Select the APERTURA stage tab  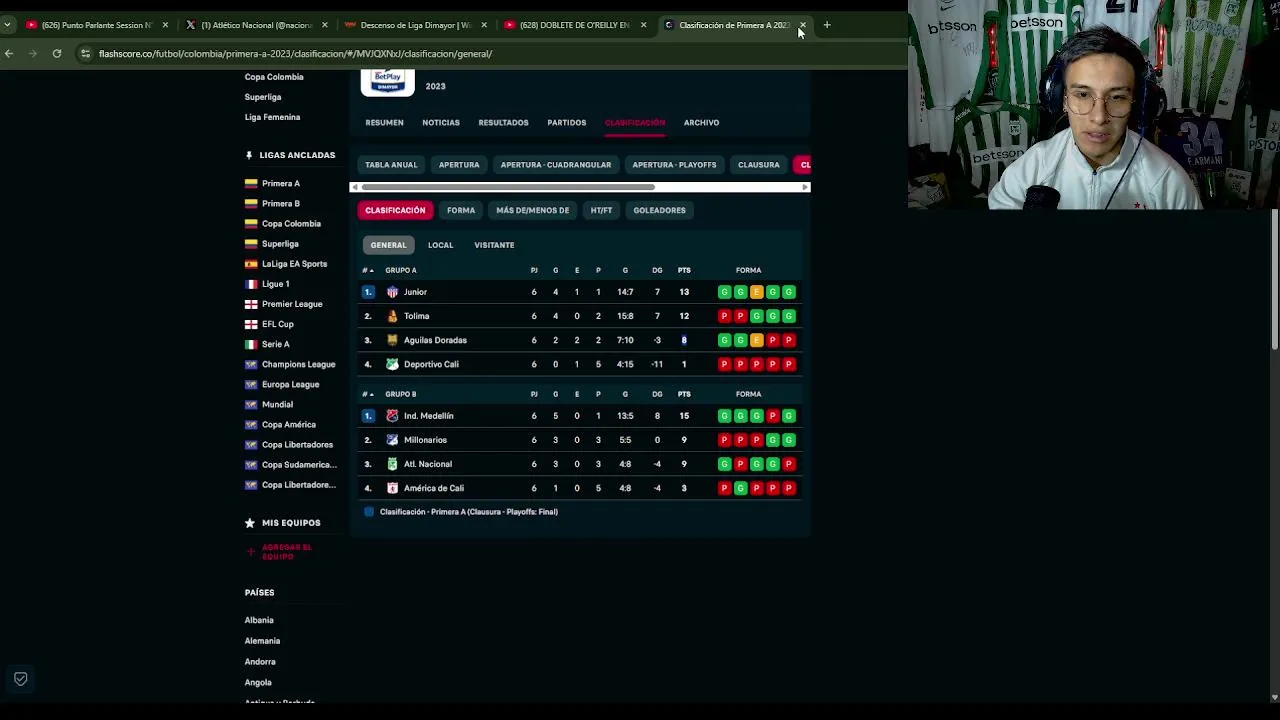pyautogui.click(x=459, y=165)
